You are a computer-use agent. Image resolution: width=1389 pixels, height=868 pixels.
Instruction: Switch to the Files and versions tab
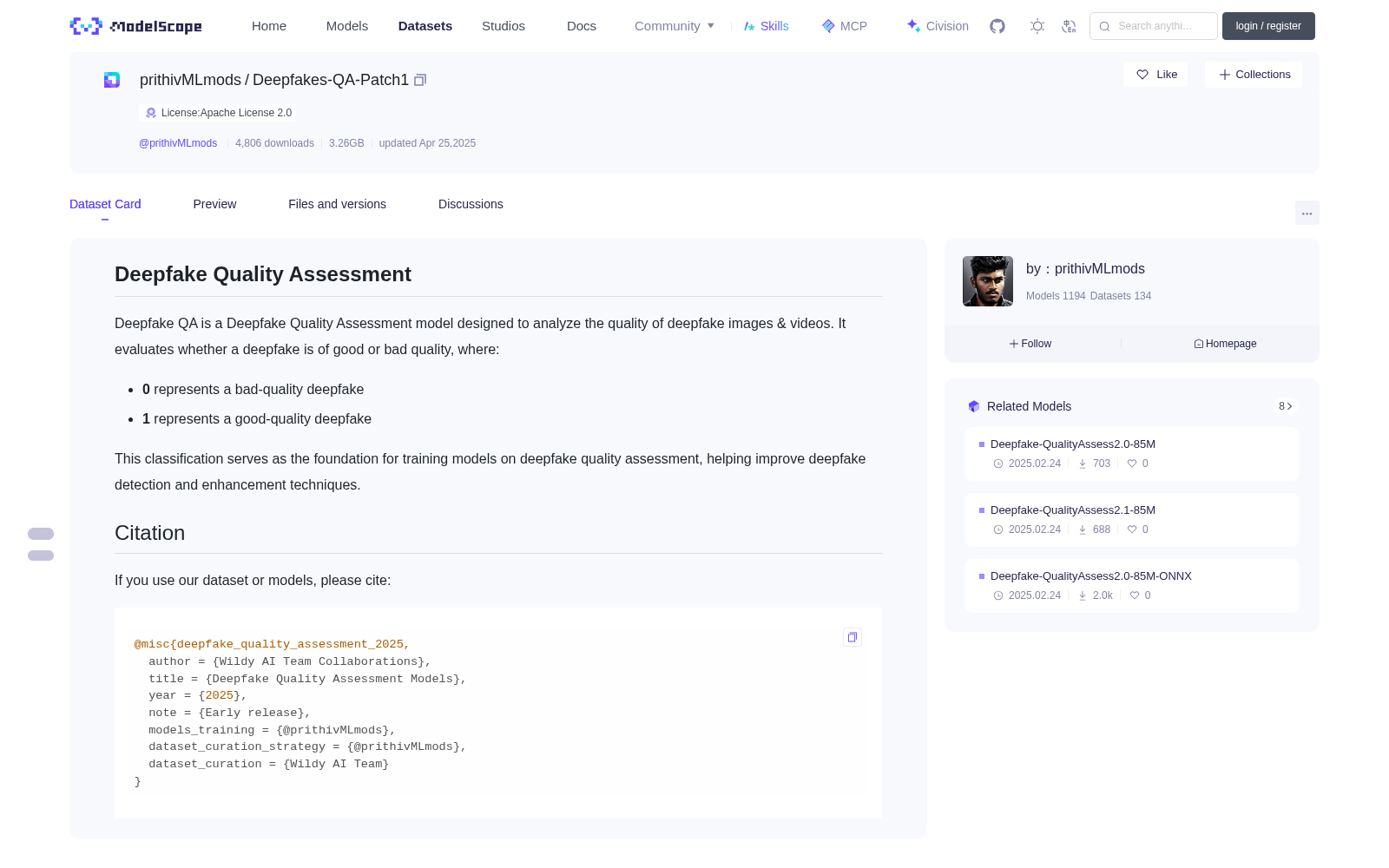pos(337,204)
